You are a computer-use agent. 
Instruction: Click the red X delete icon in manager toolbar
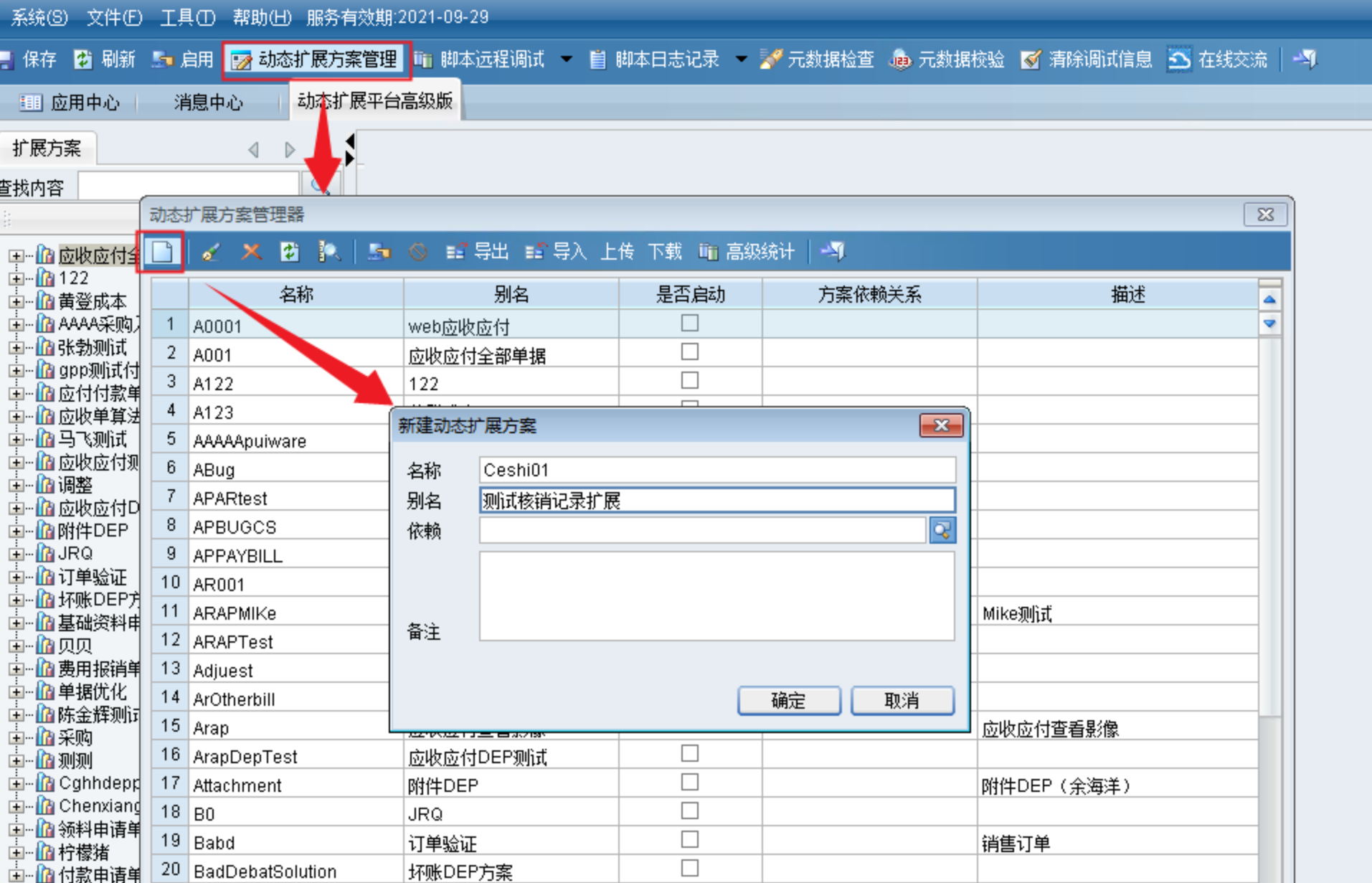251,252
